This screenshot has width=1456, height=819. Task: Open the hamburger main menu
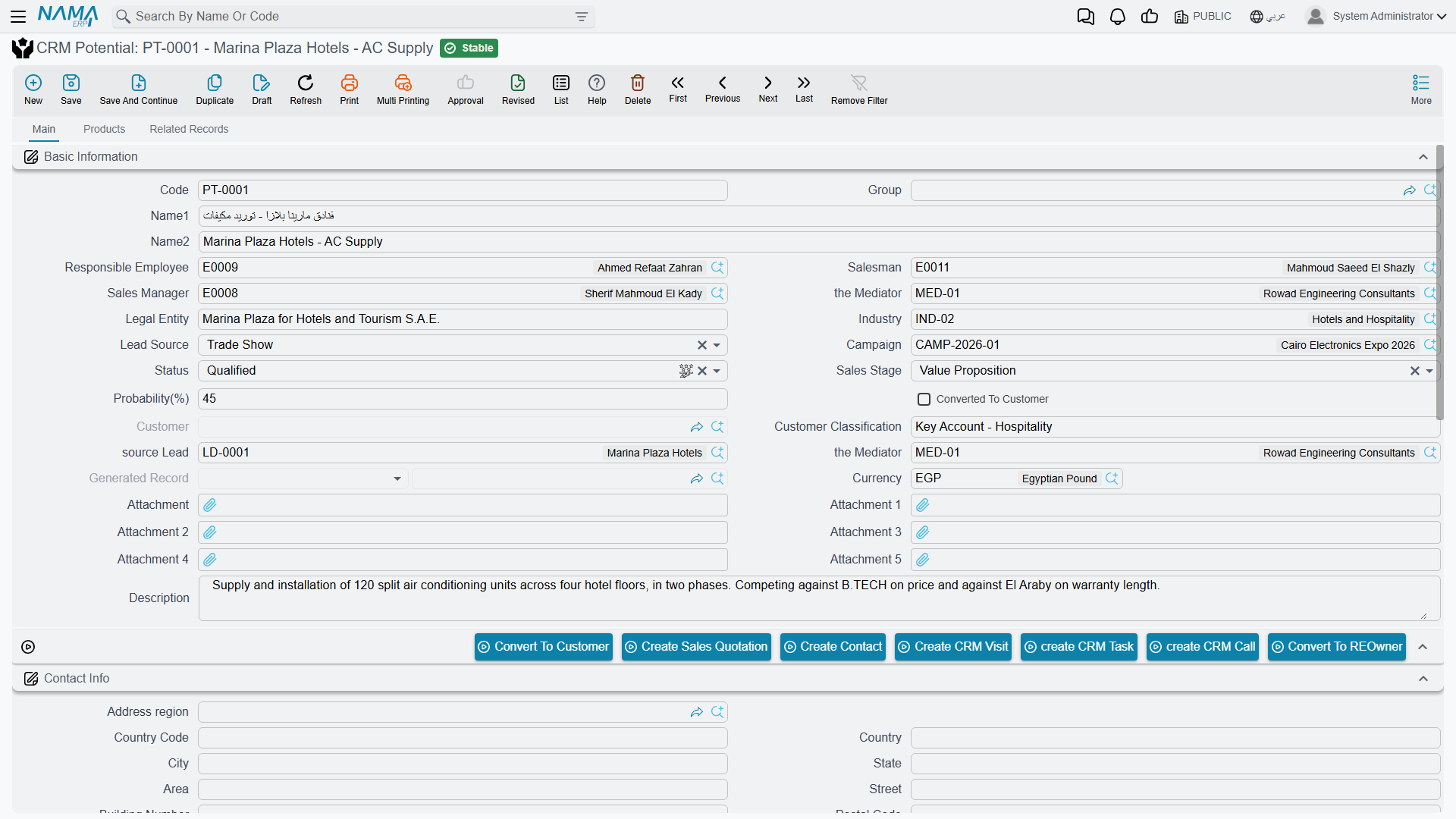point(18,16)
